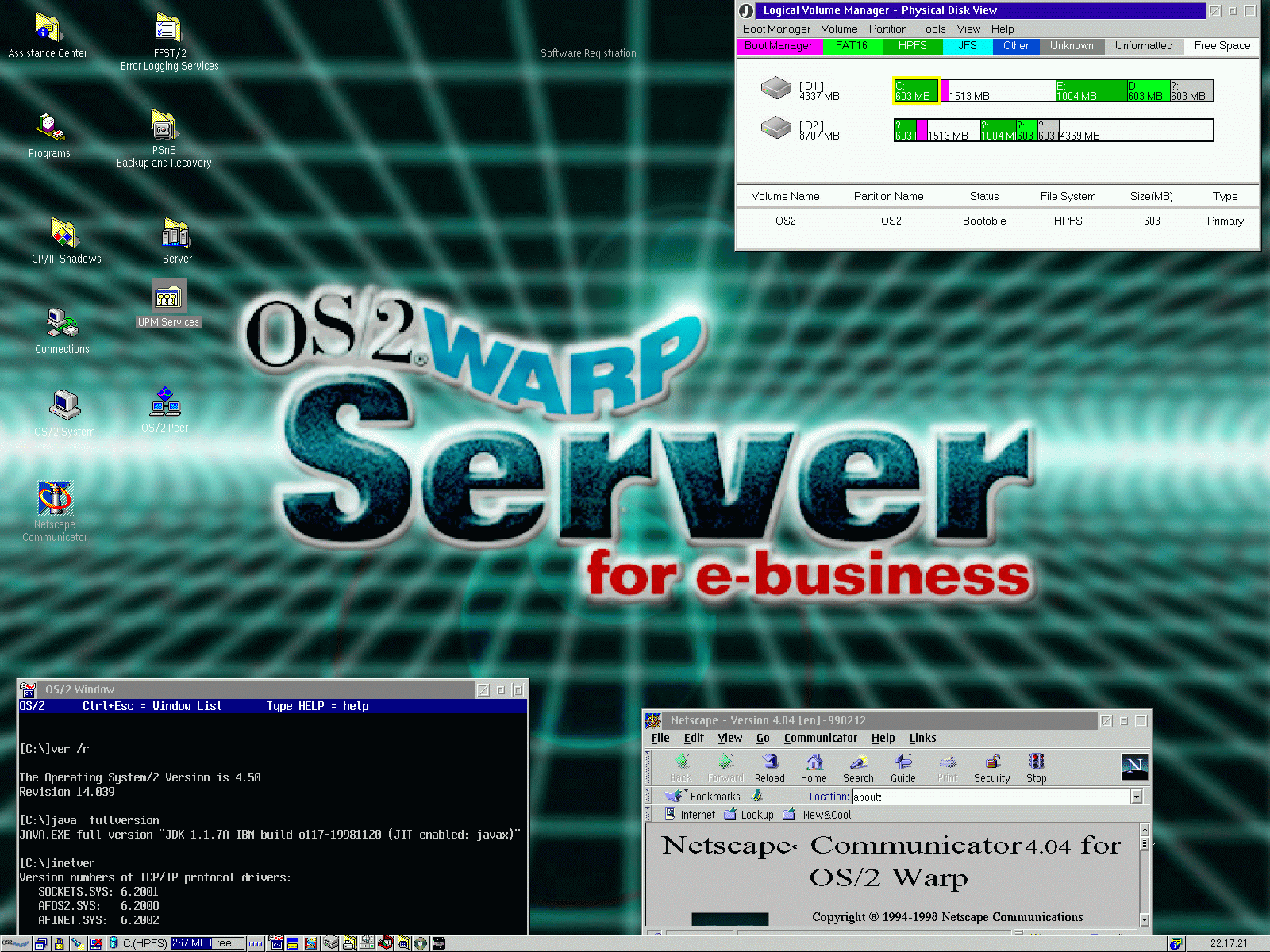Open the Location history dropdown arrow
Screen dimensions: 1270x952
tap(1137, 797)
